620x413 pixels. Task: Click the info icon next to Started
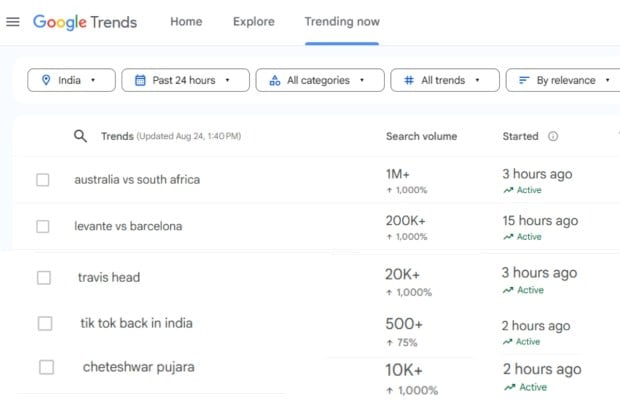click(553, 137)
